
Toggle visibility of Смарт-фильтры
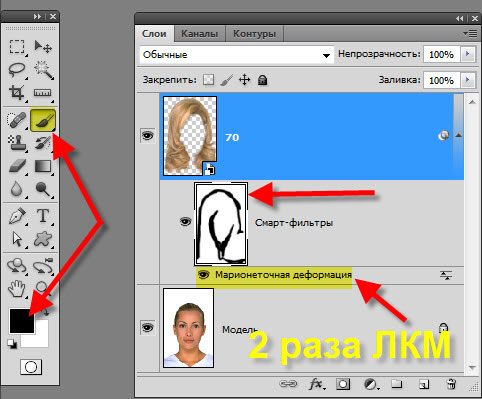click(185, 222)
